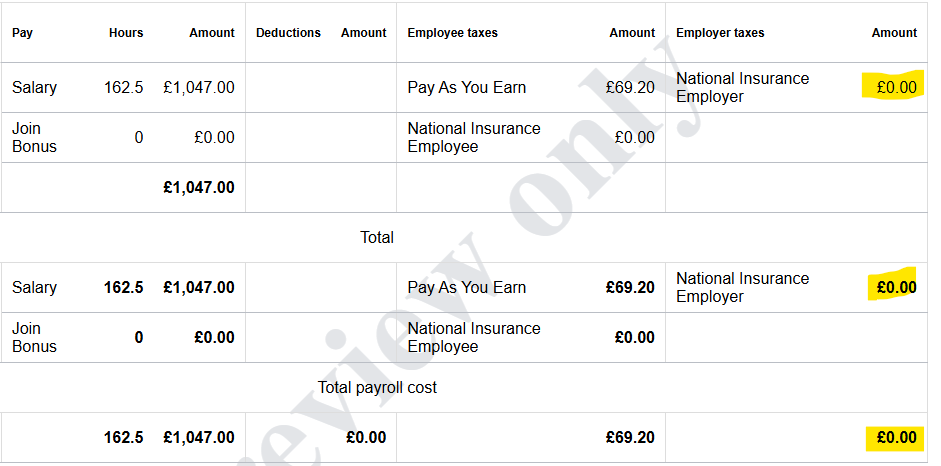Select the £69.20 in the payroll cost row
941x466 pixels.
click(630, 438)
